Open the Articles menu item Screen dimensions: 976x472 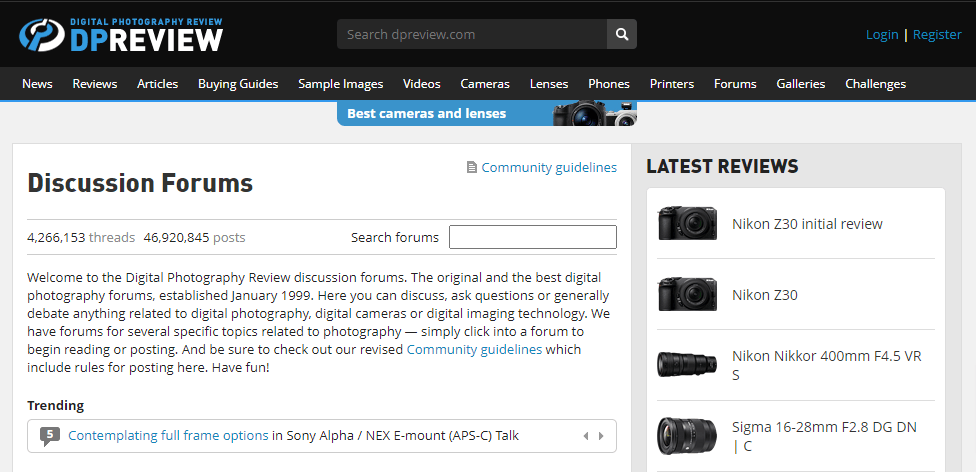point(157,83)
